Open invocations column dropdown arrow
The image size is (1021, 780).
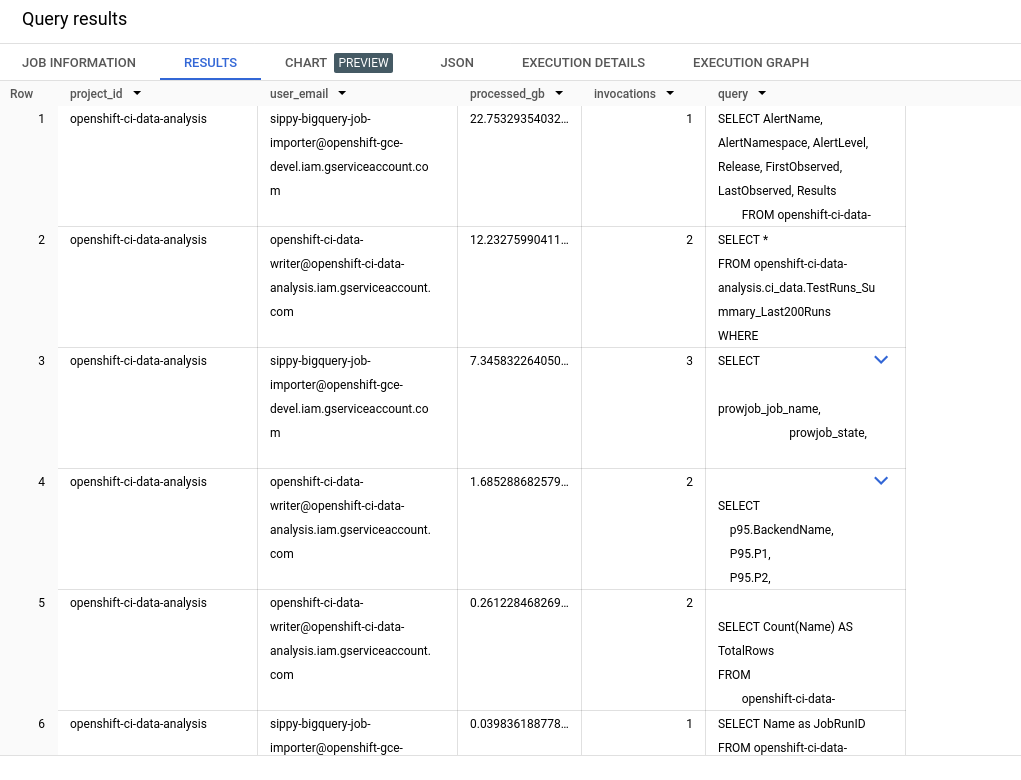[x=670, y=93]
